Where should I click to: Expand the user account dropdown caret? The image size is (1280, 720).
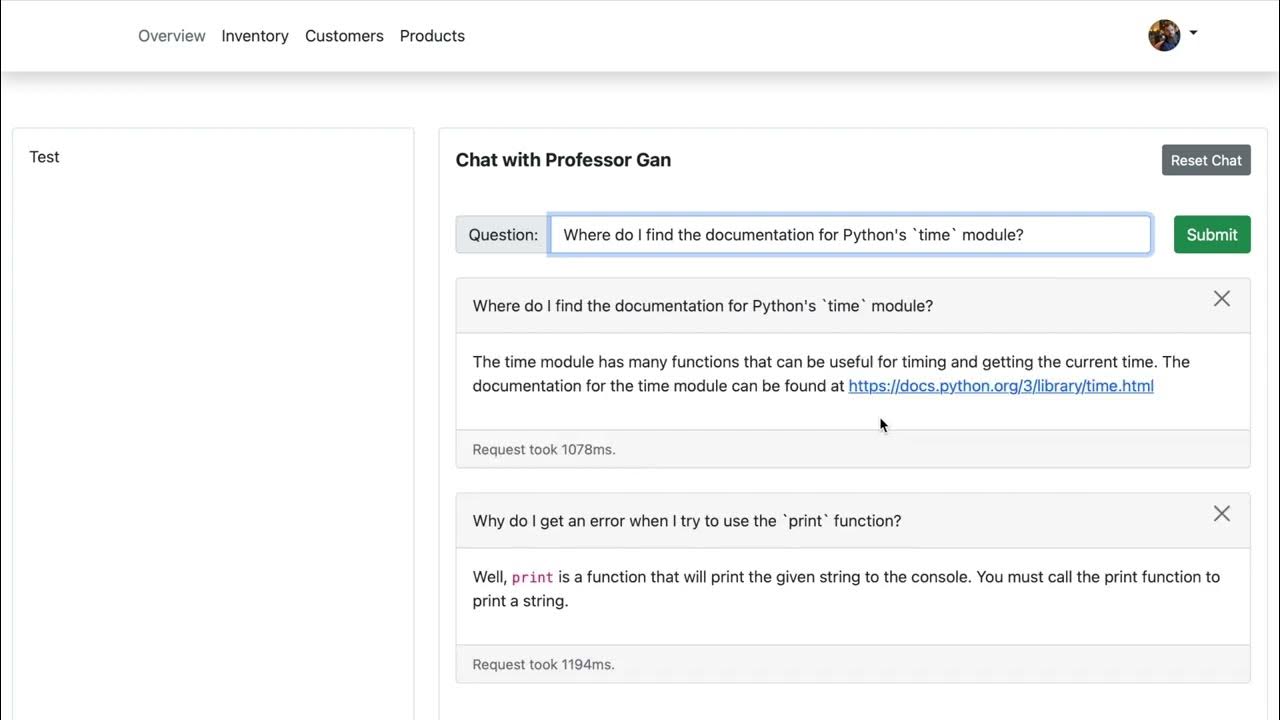coord(1193,34)
